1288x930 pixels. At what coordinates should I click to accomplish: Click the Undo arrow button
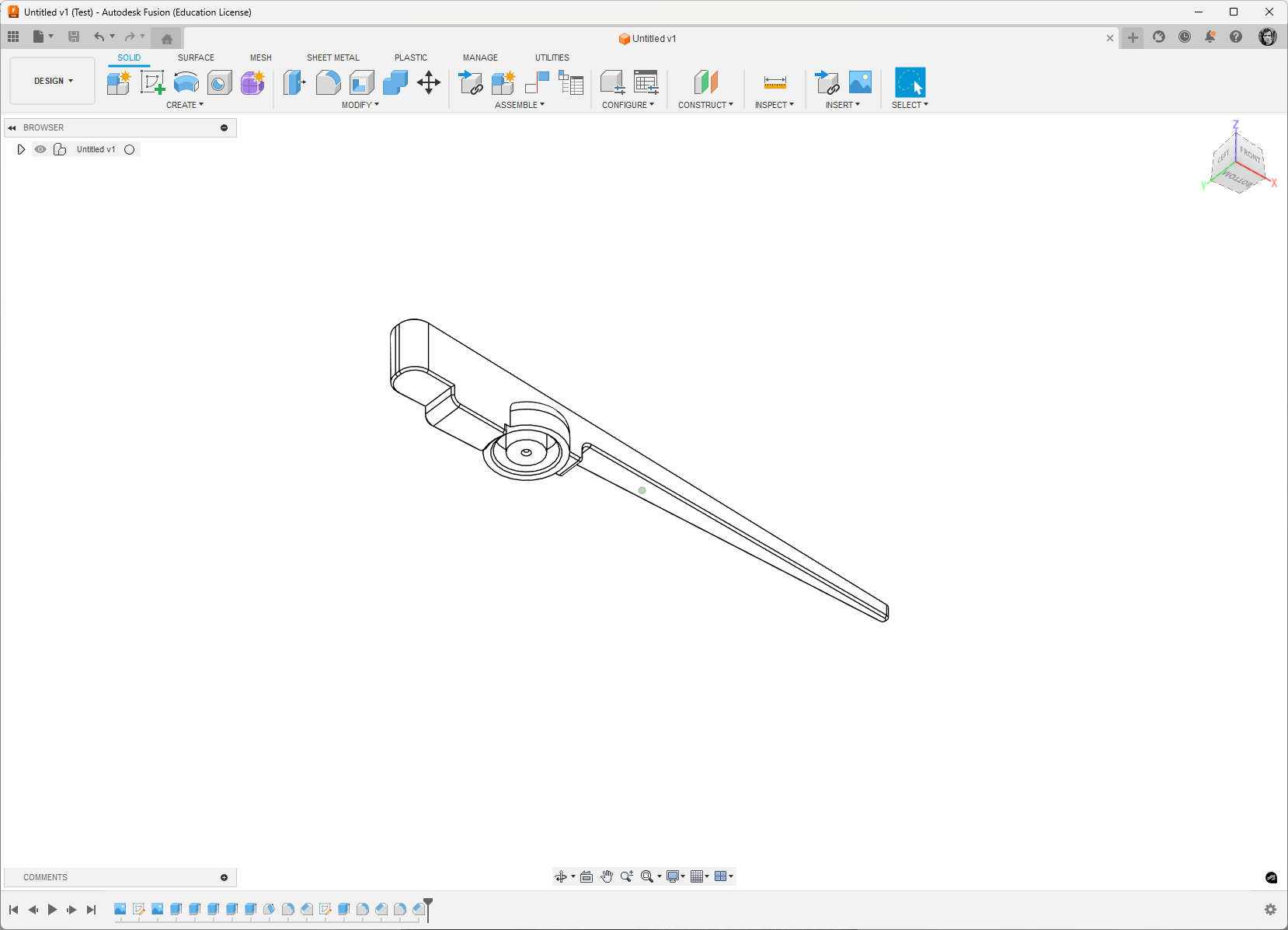point(99,37)
